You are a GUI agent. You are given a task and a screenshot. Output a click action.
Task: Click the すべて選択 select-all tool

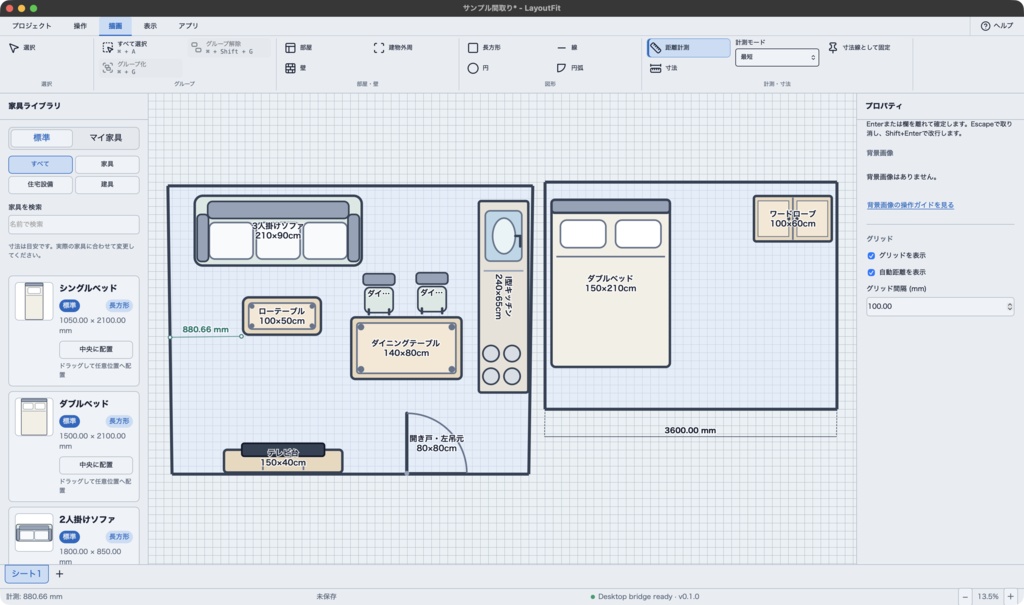(125, 47)
